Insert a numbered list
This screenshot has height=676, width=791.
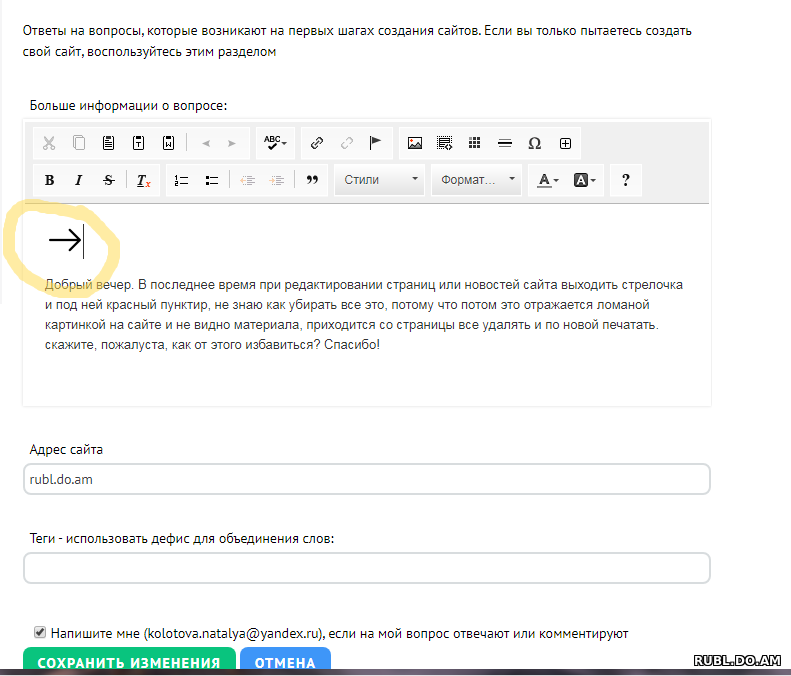pos(181,181)
